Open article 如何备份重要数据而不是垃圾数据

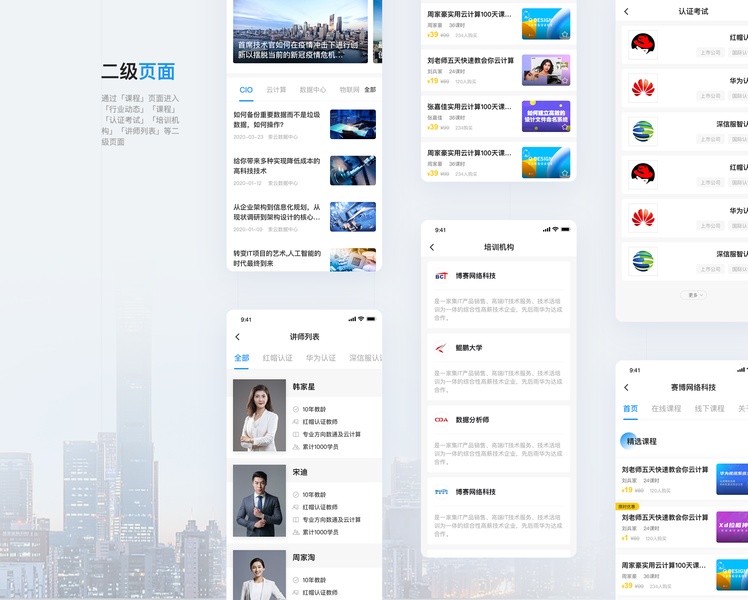tap(277, 120)
